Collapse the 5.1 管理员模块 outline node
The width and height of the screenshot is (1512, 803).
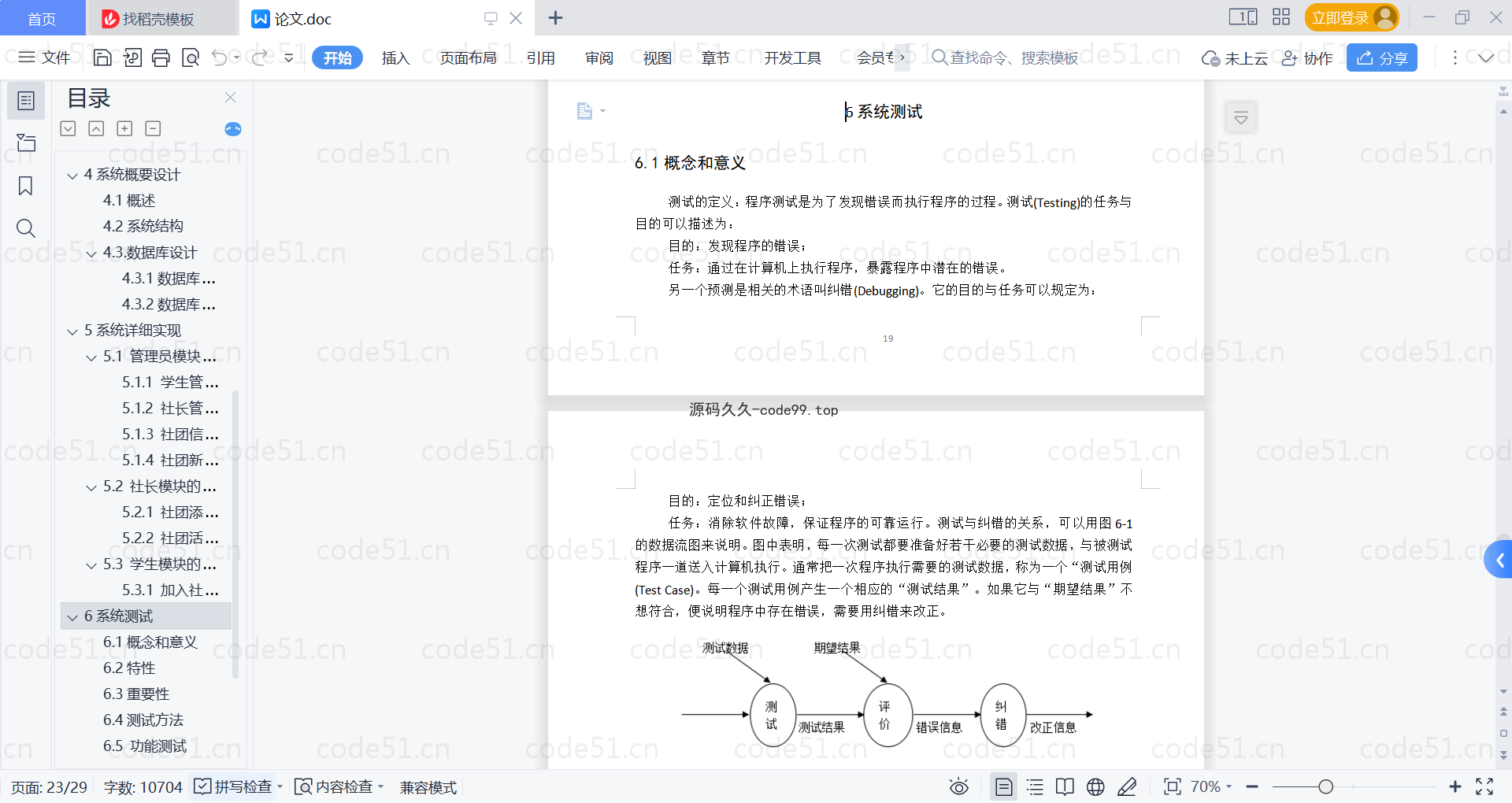point(91,357)
